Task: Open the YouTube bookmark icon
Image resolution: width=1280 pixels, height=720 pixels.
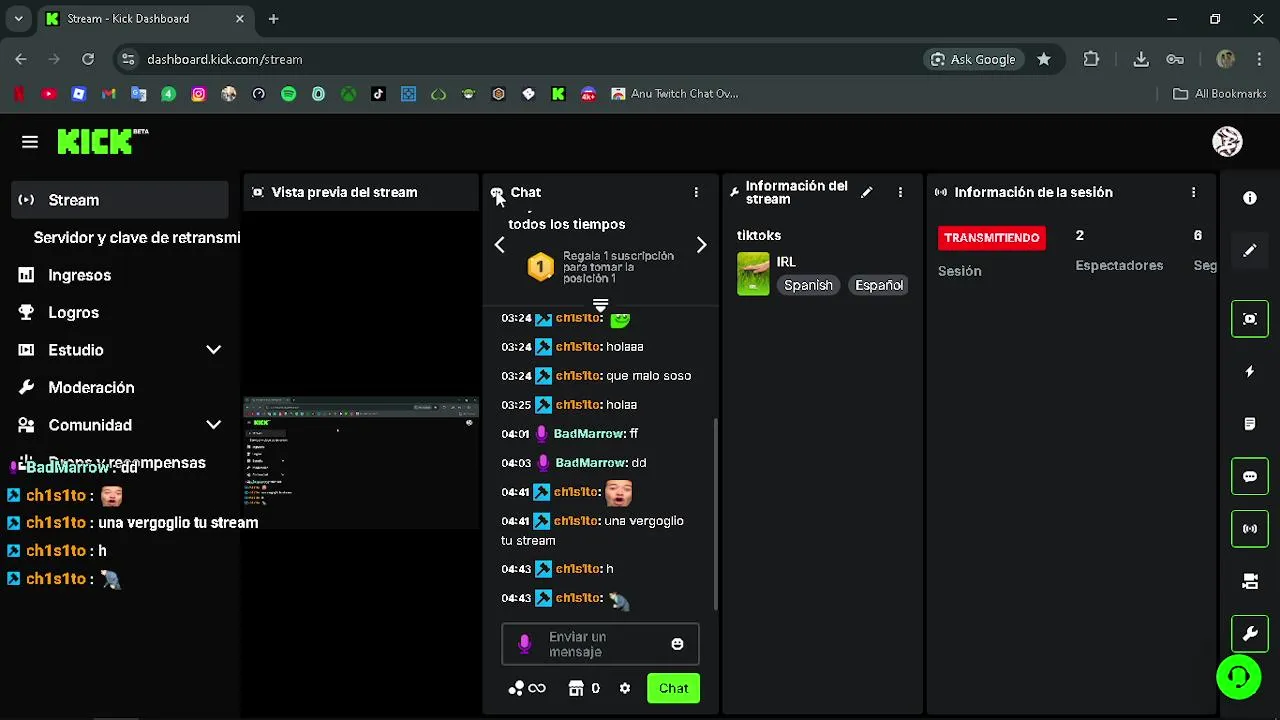Action: [49, 93]
